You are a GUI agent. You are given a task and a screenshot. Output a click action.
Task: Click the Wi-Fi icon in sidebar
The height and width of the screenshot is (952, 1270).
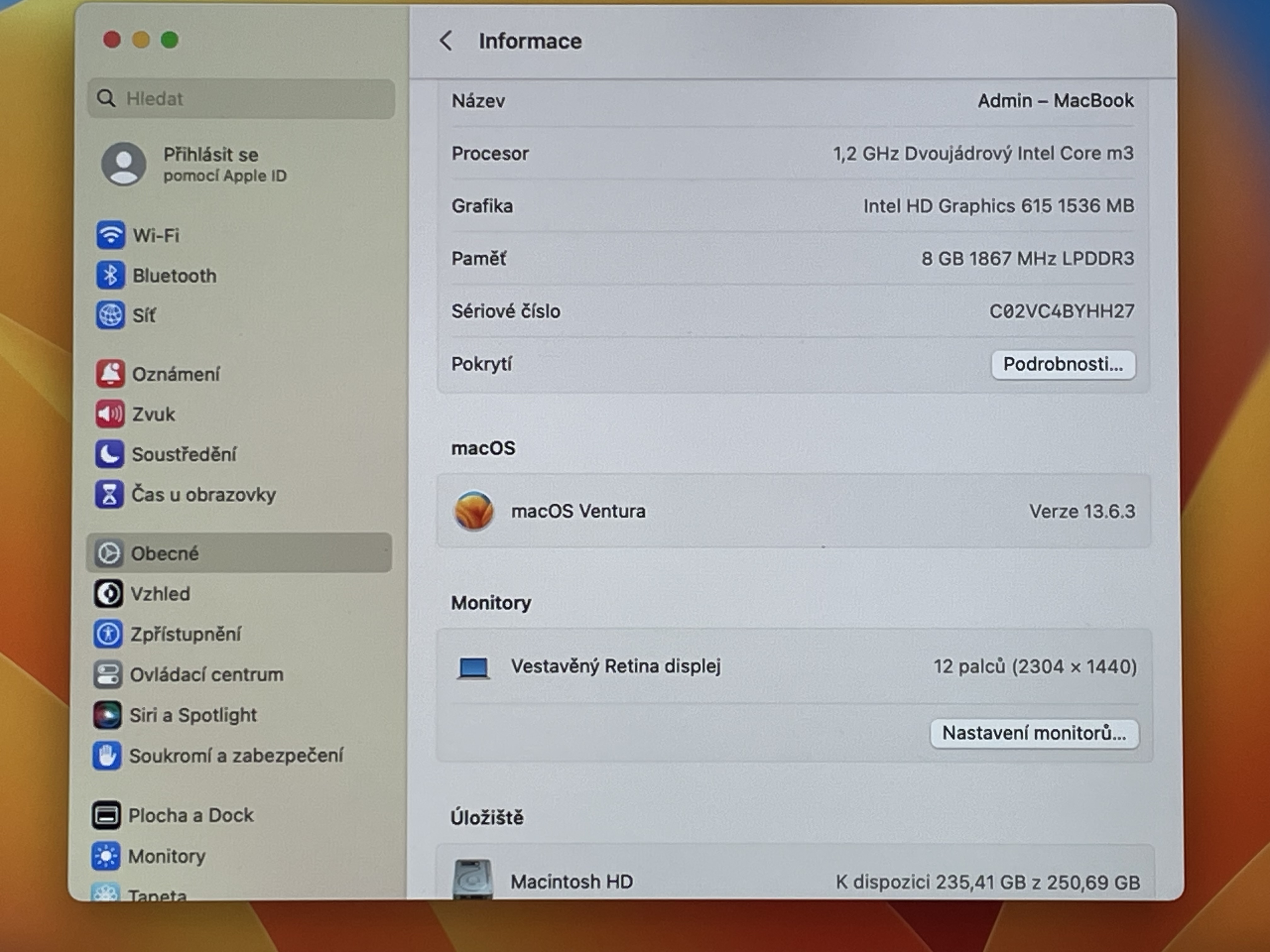tap(110, 235)
